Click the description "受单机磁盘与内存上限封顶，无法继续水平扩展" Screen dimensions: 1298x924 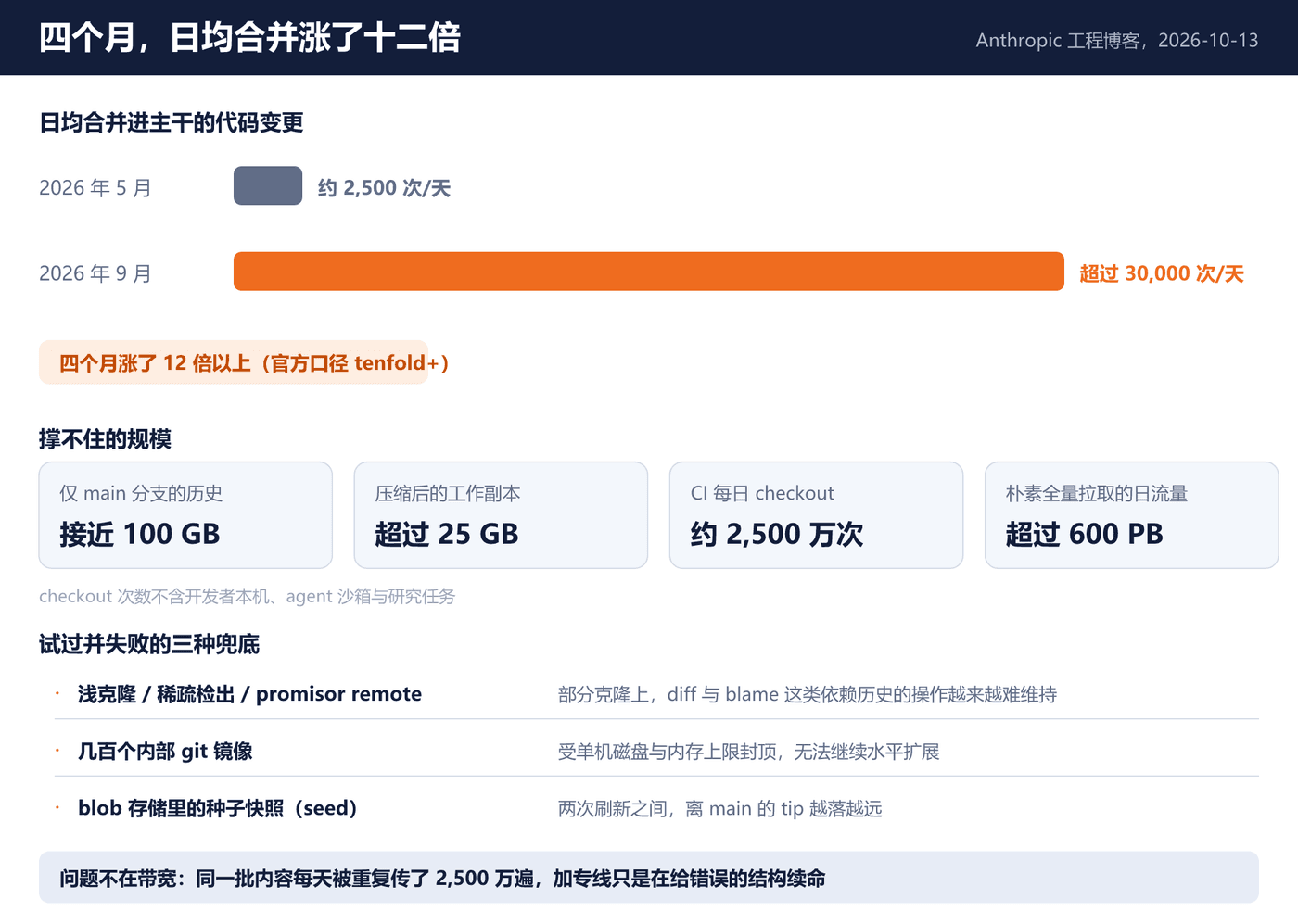click(749, 752)
